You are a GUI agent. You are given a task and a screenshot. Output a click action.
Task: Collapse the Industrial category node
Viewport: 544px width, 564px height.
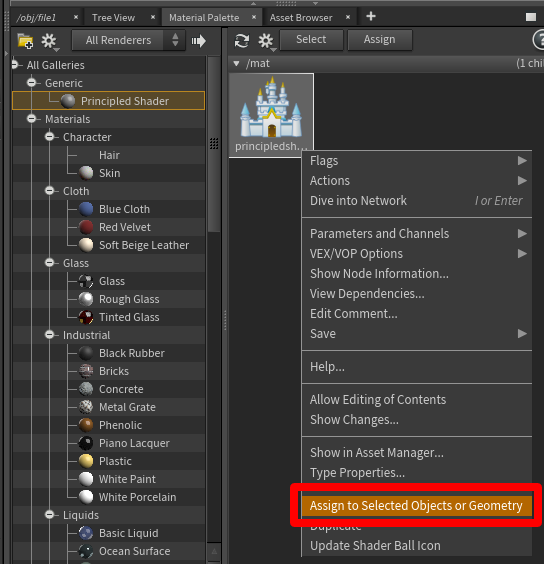tap(50, 335)
